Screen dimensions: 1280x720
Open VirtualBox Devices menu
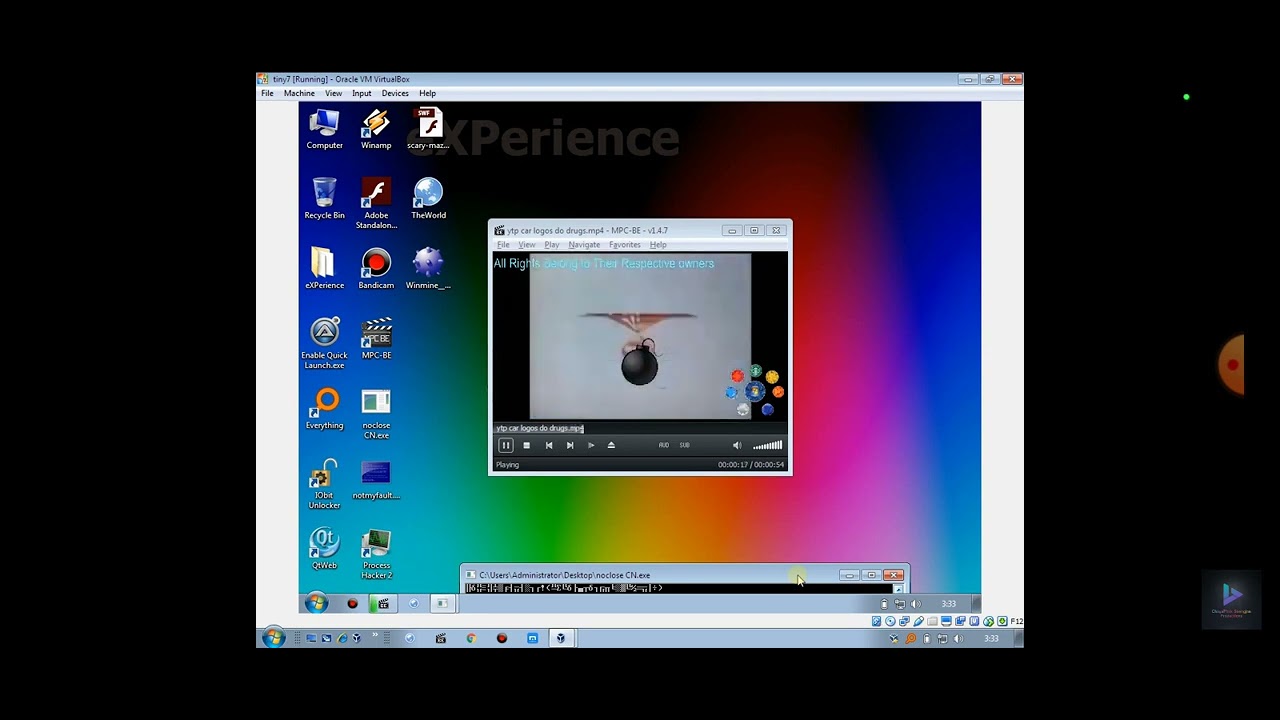[x=395, y=93]
